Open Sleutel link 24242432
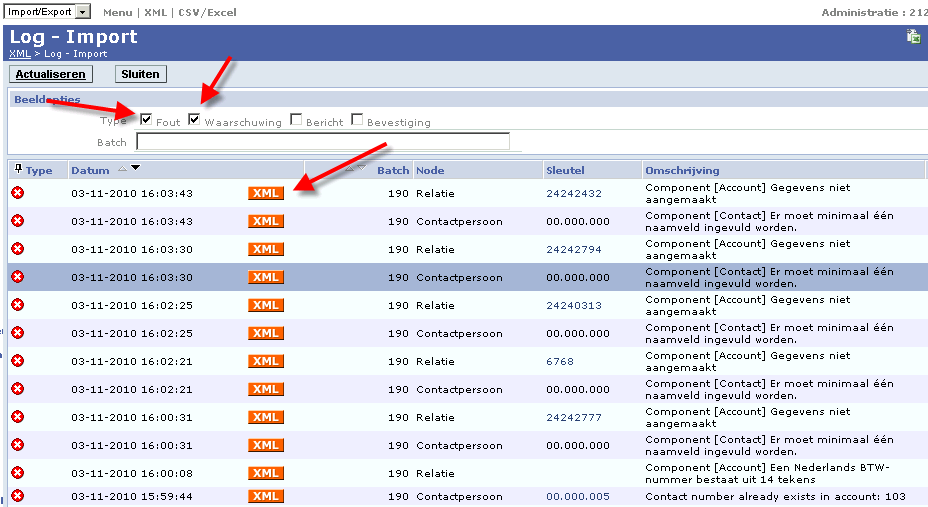This screenshot has width=928, height=507. (x=574, y=193)
